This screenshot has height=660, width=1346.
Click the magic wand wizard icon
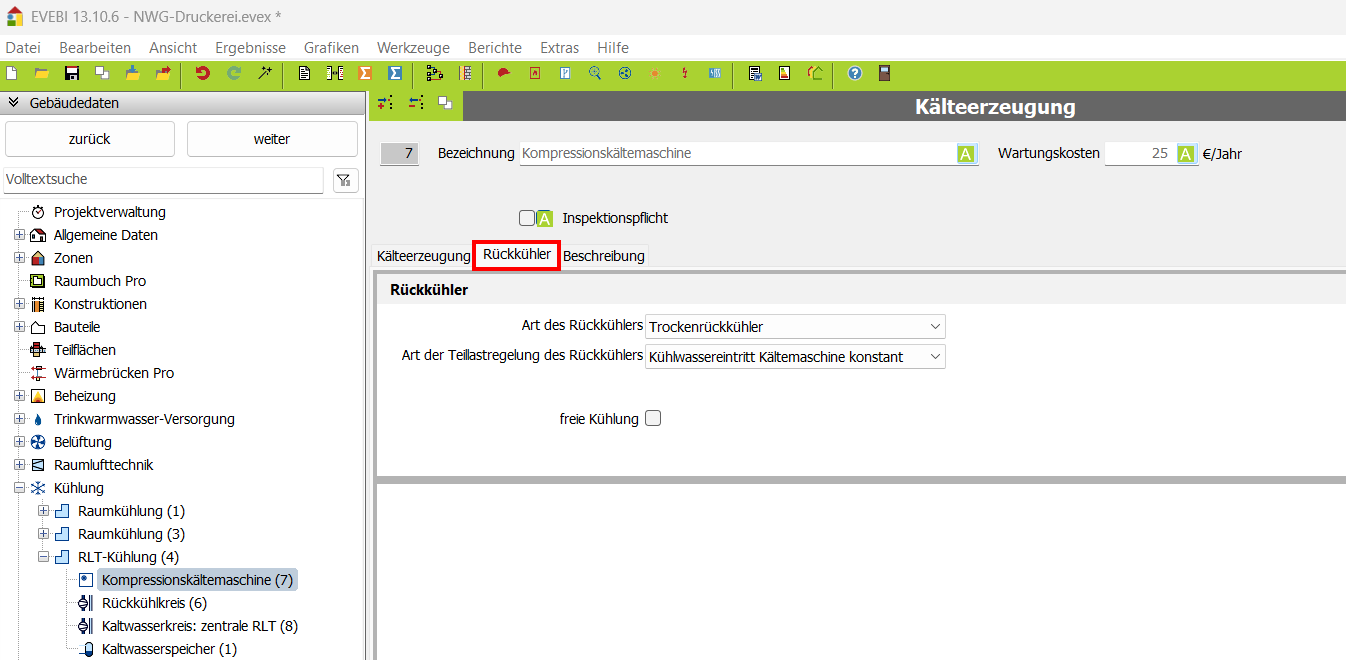[x=265, y=73]
